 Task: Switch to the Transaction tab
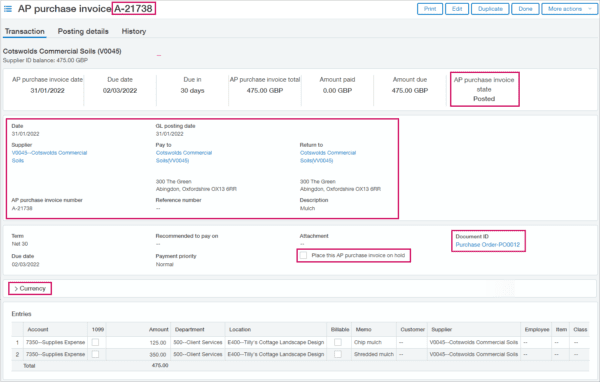24,31
